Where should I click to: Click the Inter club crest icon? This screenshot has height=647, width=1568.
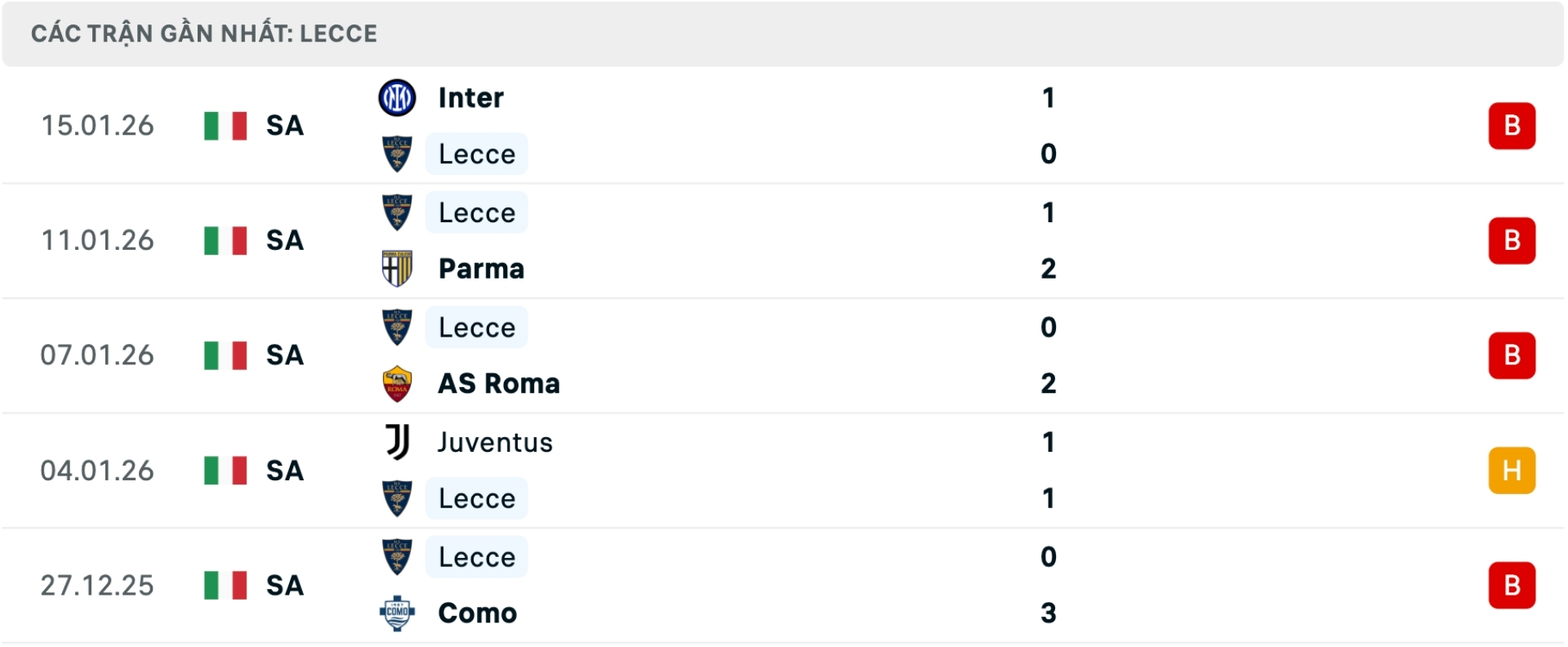click(398, 96)
